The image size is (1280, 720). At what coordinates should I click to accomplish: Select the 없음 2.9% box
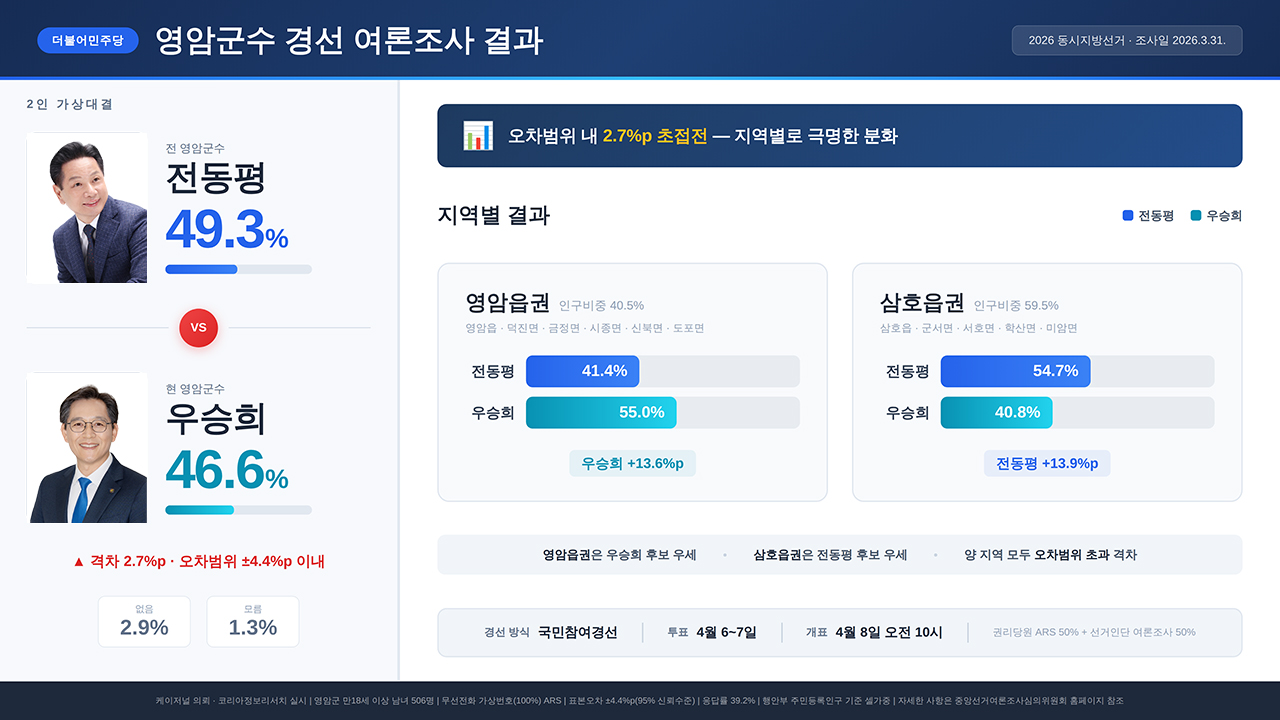click(144, 621)
